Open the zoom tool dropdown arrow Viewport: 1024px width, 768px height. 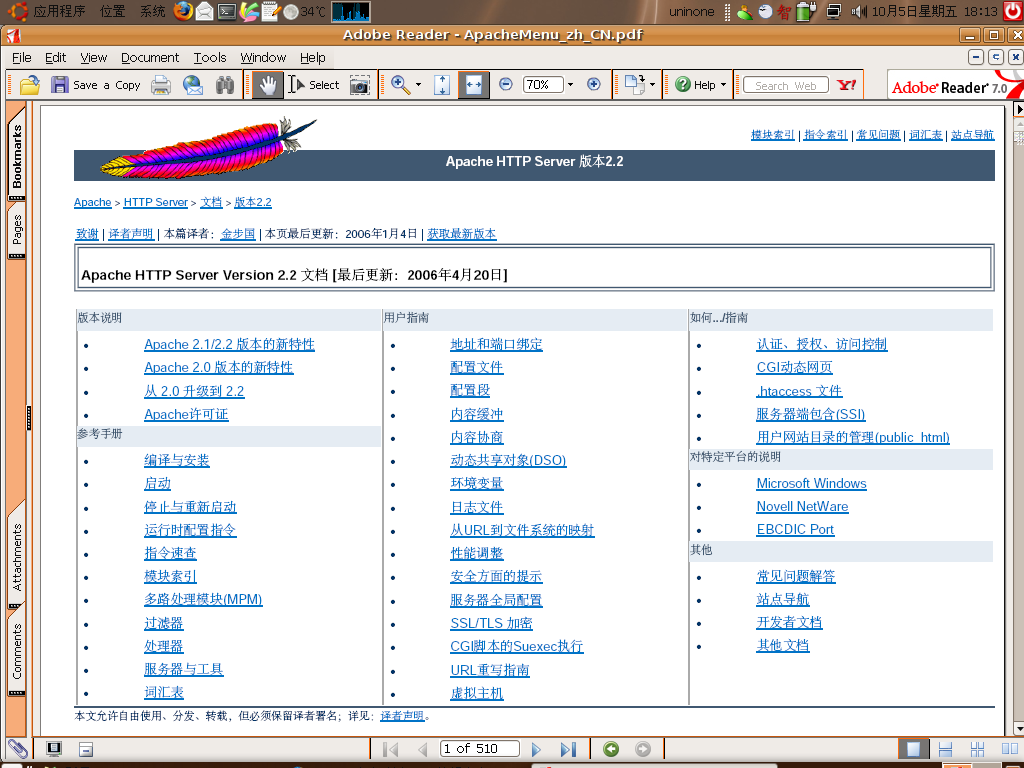click(418, 84)
